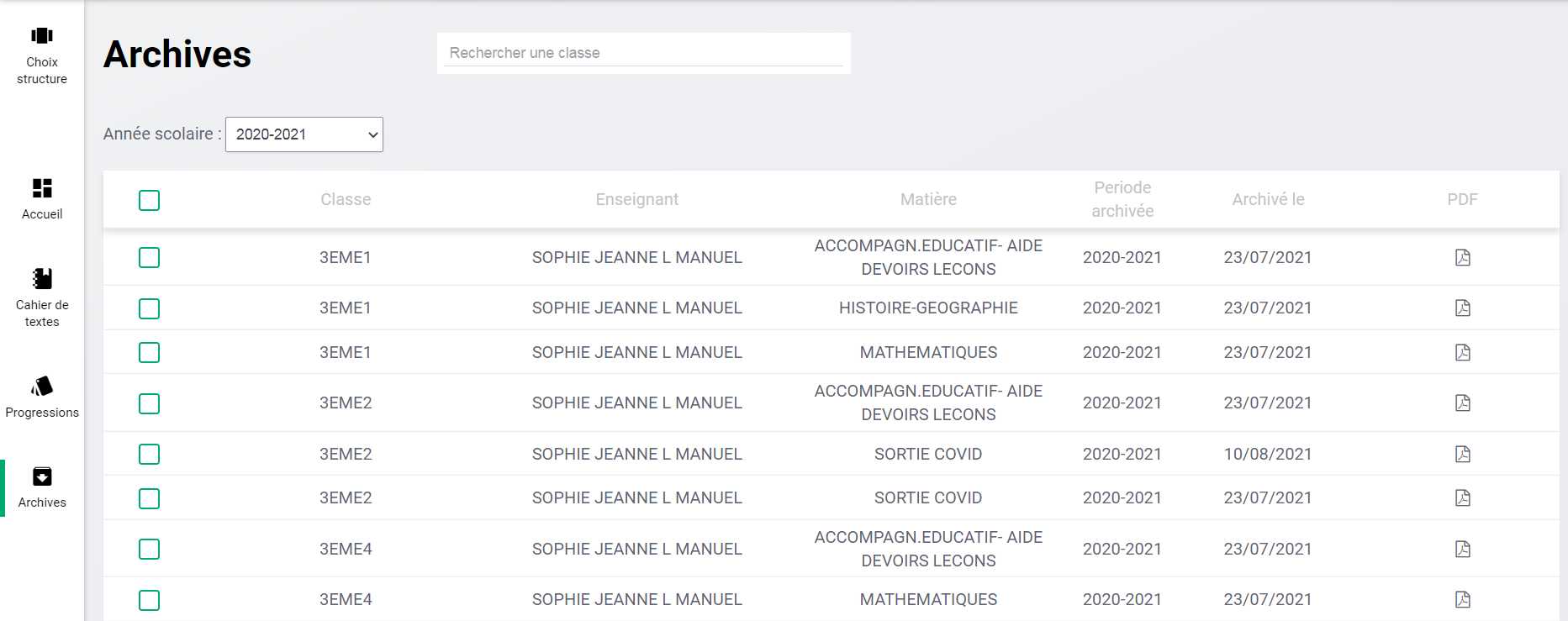The image size is (1568, 621).
Task: Open the Année scolaire 2020-2021 dropdown
Action: point(304,134)
